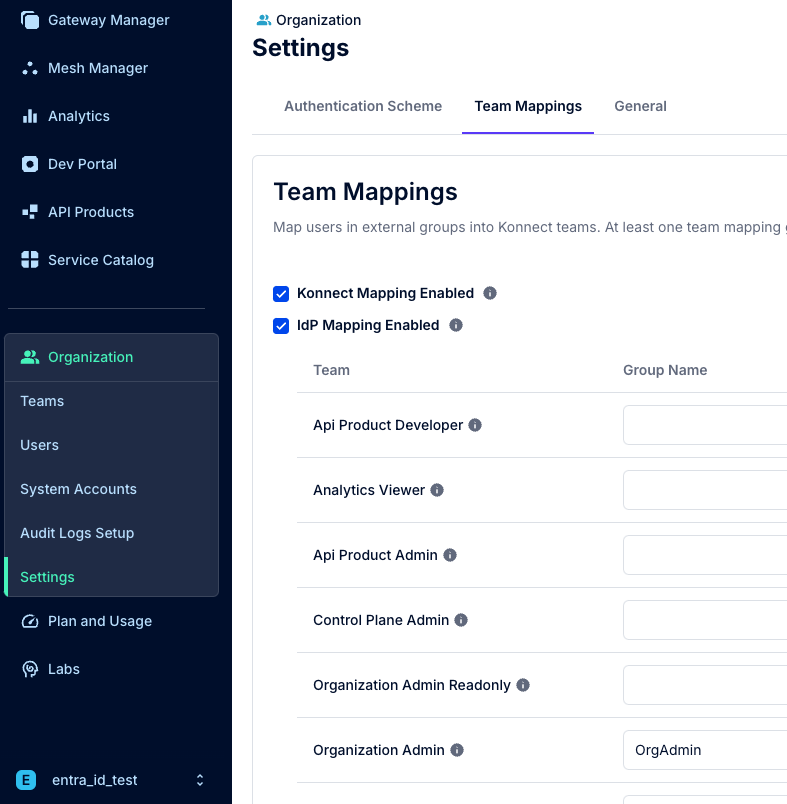Select the Team Mappings tab
Screen dimensions: 787x804
pos(528,106)
